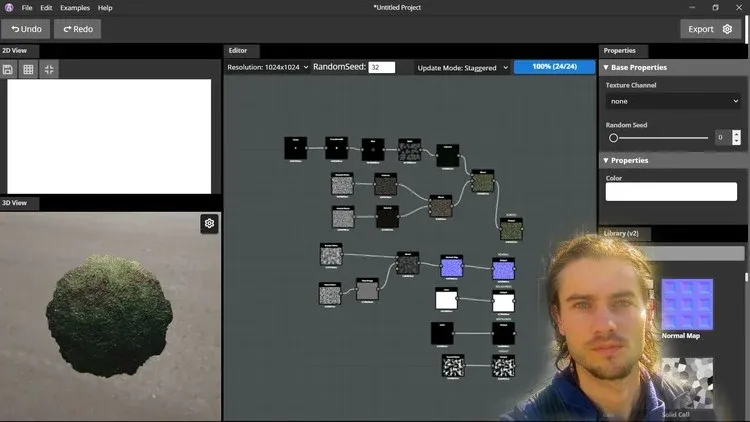Viewport: 750px width, 422px height.
Task: Click the Redo button
Action: coord(77,29)
